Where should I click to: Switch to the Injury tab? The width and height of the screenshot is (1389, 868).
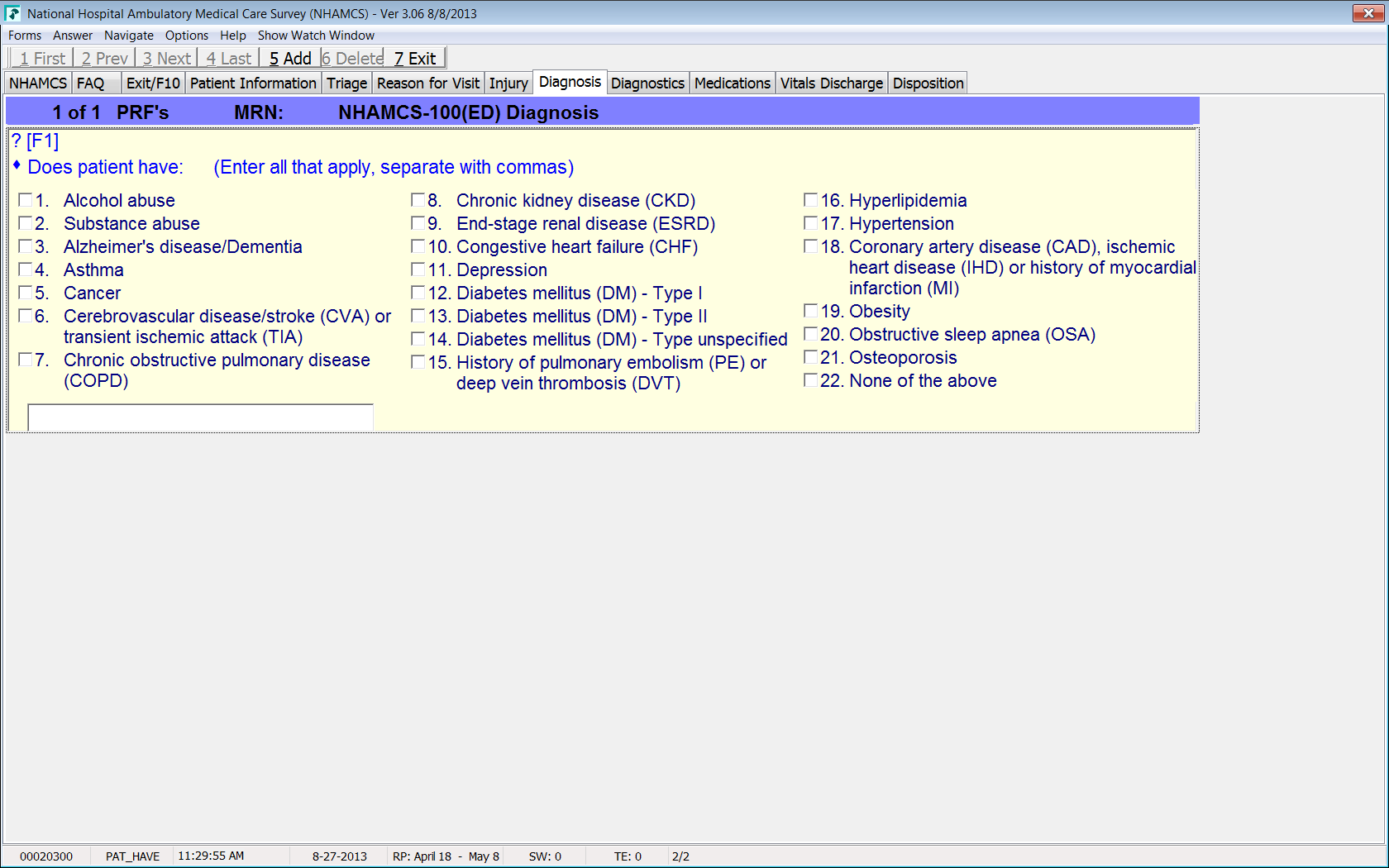coord(508,83)
